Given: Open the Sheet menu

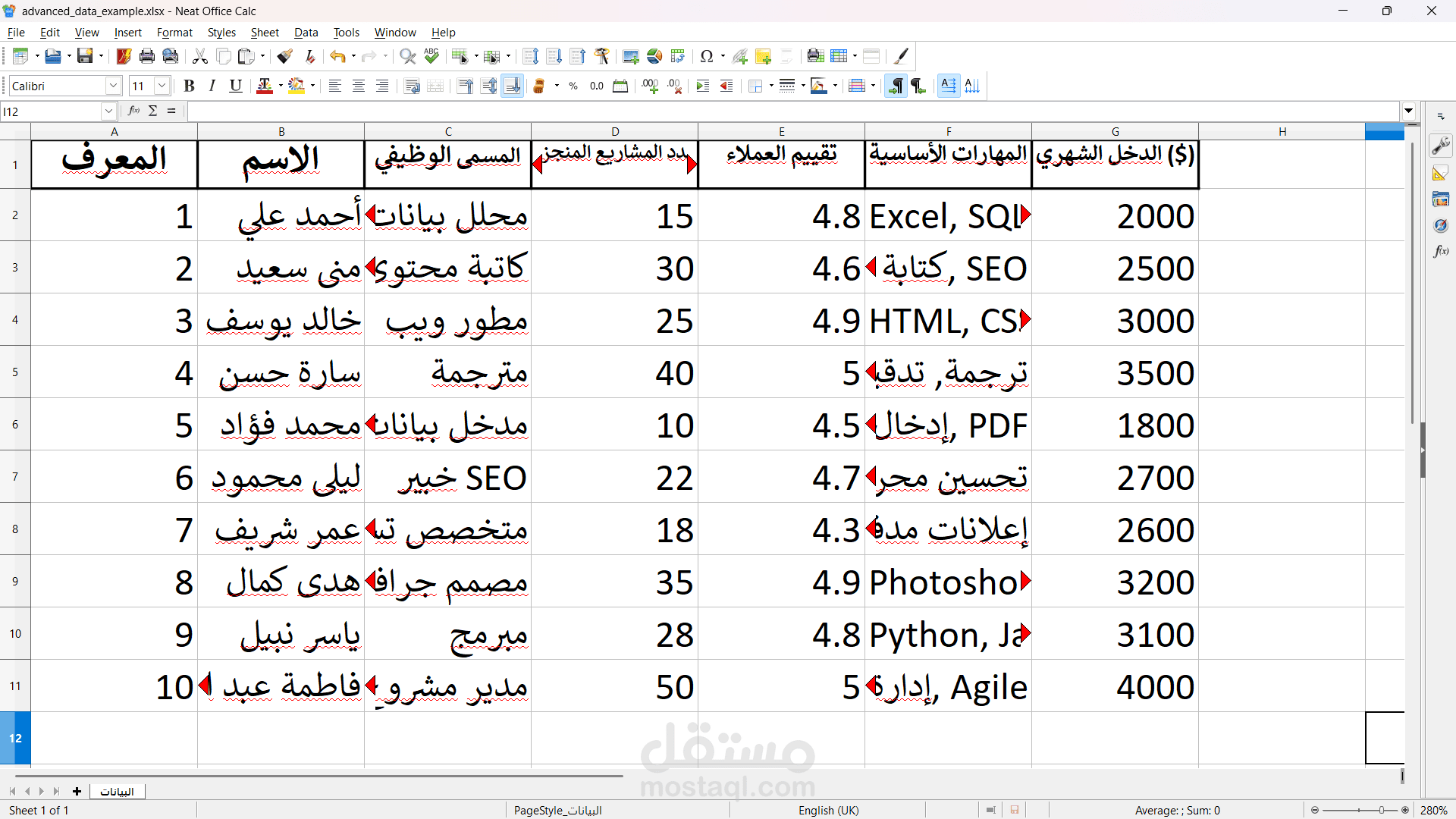Looking at the screenshot, I should coord(265,32).
